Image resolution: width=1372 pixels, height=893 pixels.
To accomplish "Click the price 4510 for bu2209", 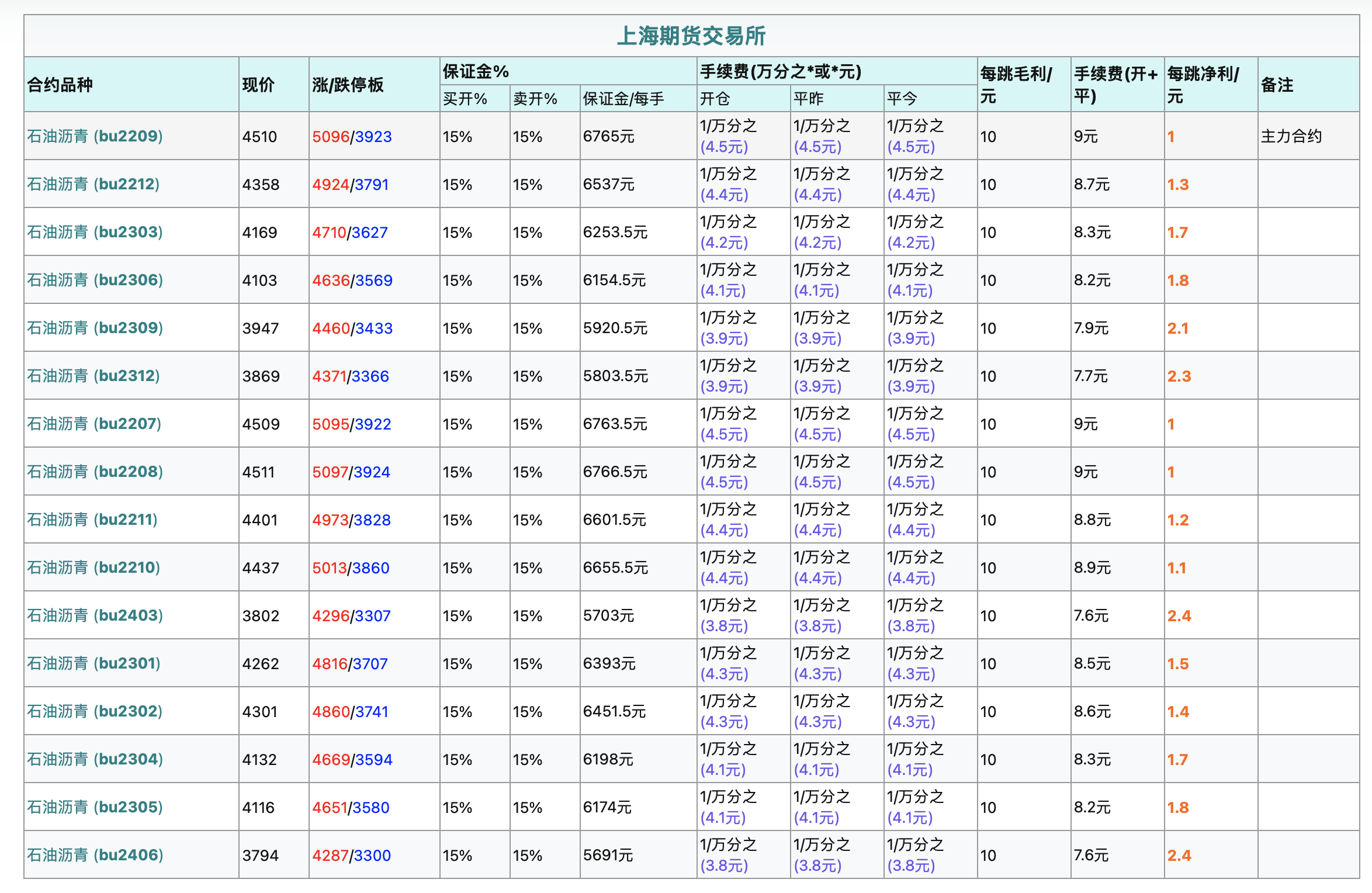I will click(259, 137).
